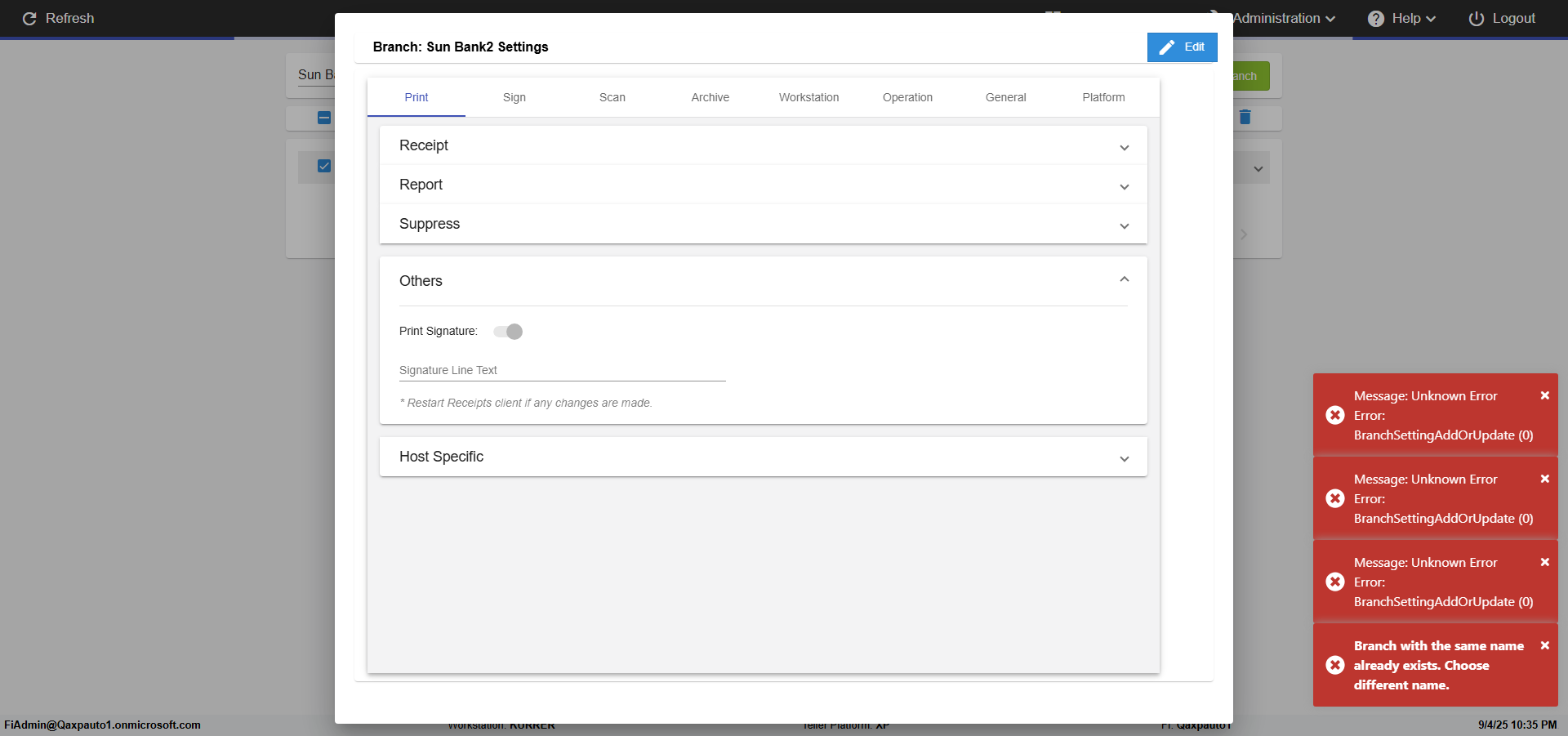Click the Signature Line Text field
Image resolution: width=1568 pixels, height=736 pixels.
(x=562, y=371)
